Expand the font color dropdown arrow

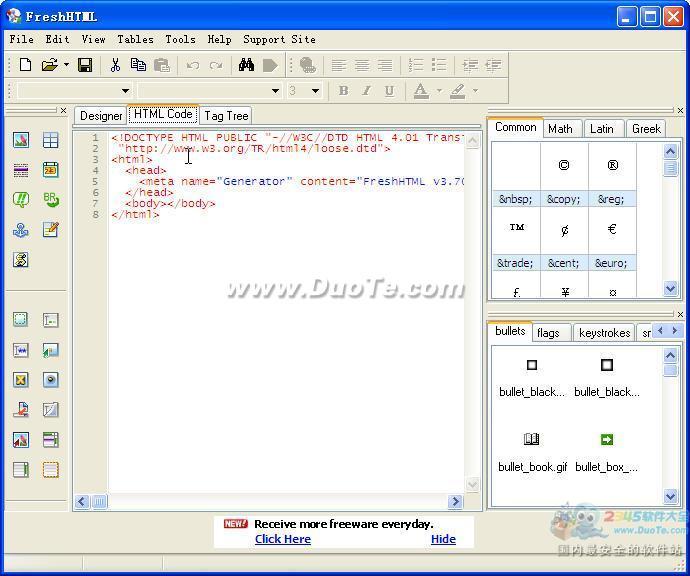click(439, 91)
